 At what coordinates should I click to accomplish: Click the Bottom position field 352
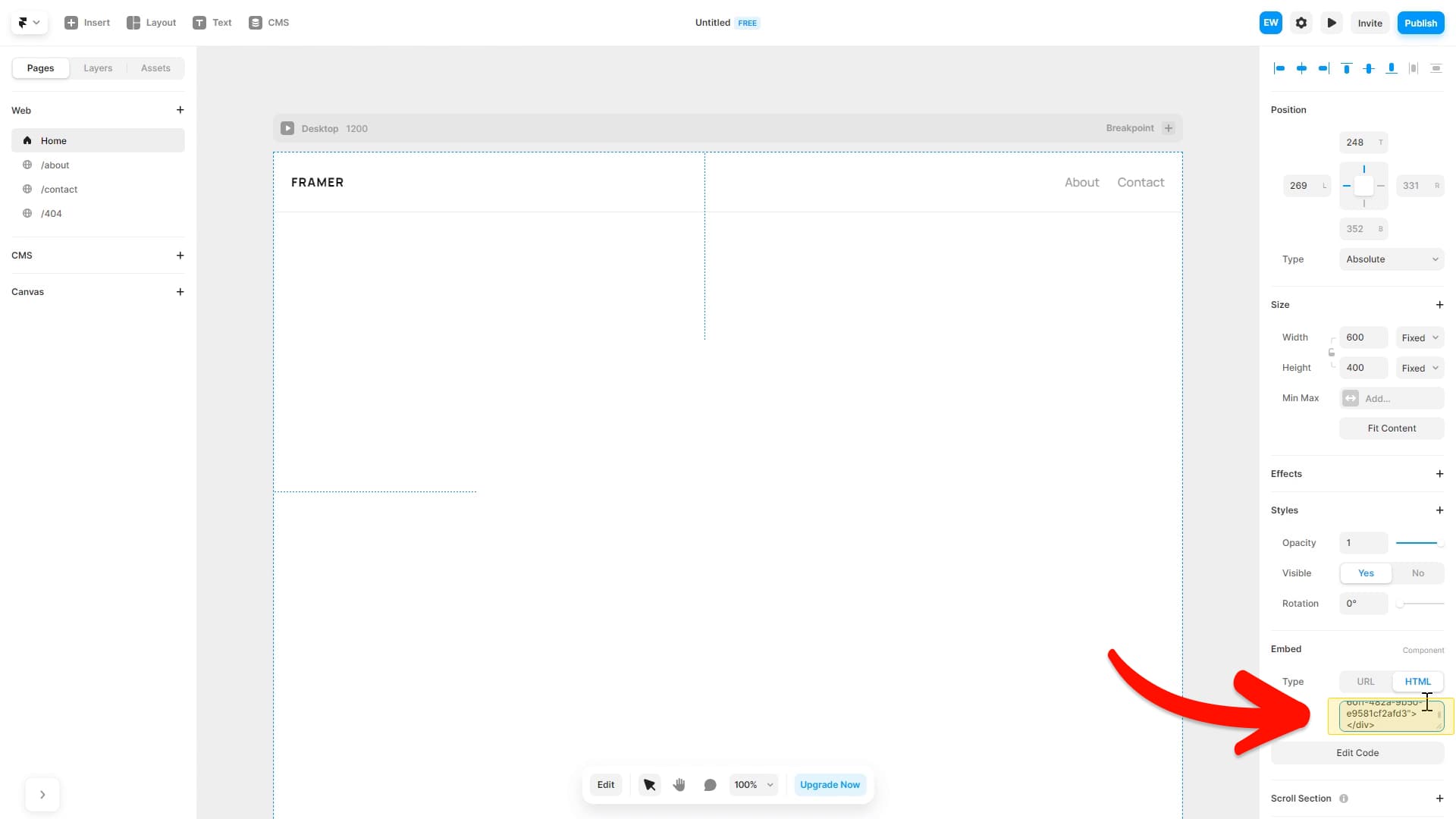point(1363,229)
